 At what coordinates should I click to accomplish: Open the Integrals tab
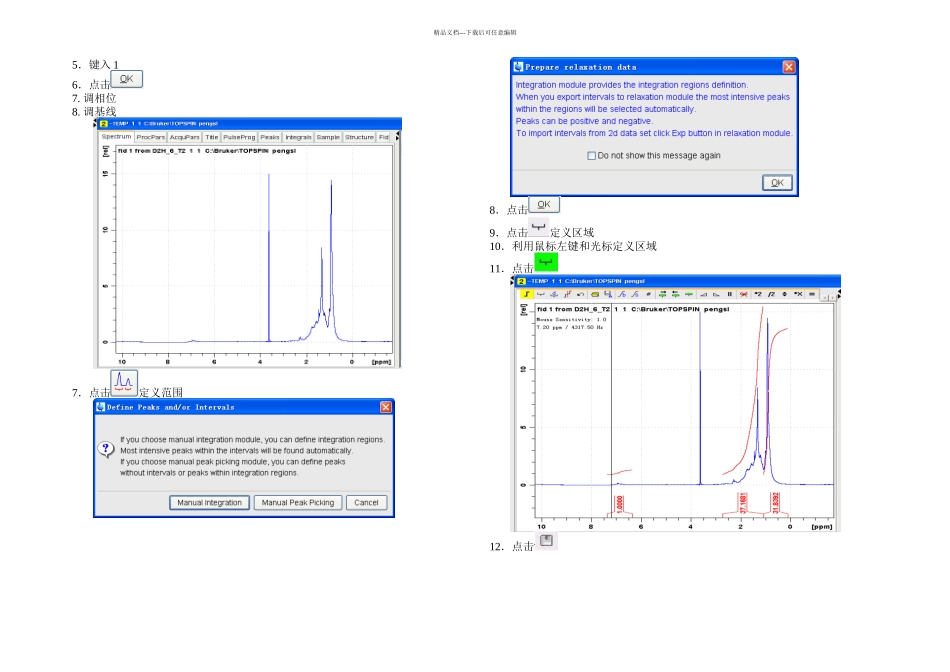(298, 137)
